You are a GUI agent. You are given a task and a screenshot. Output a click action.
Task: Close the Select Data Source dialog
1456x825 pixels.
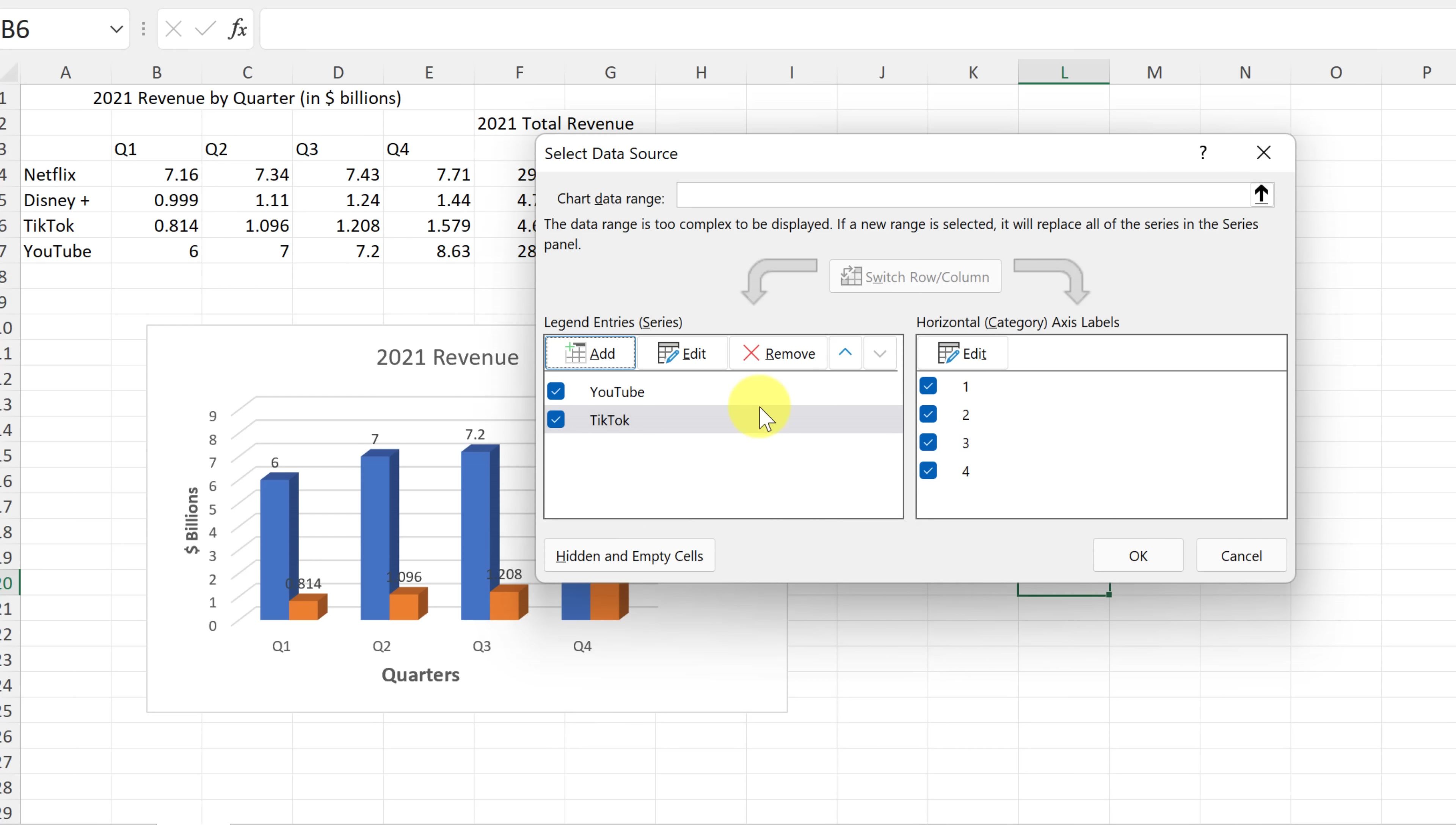(x=1263, y=152)
